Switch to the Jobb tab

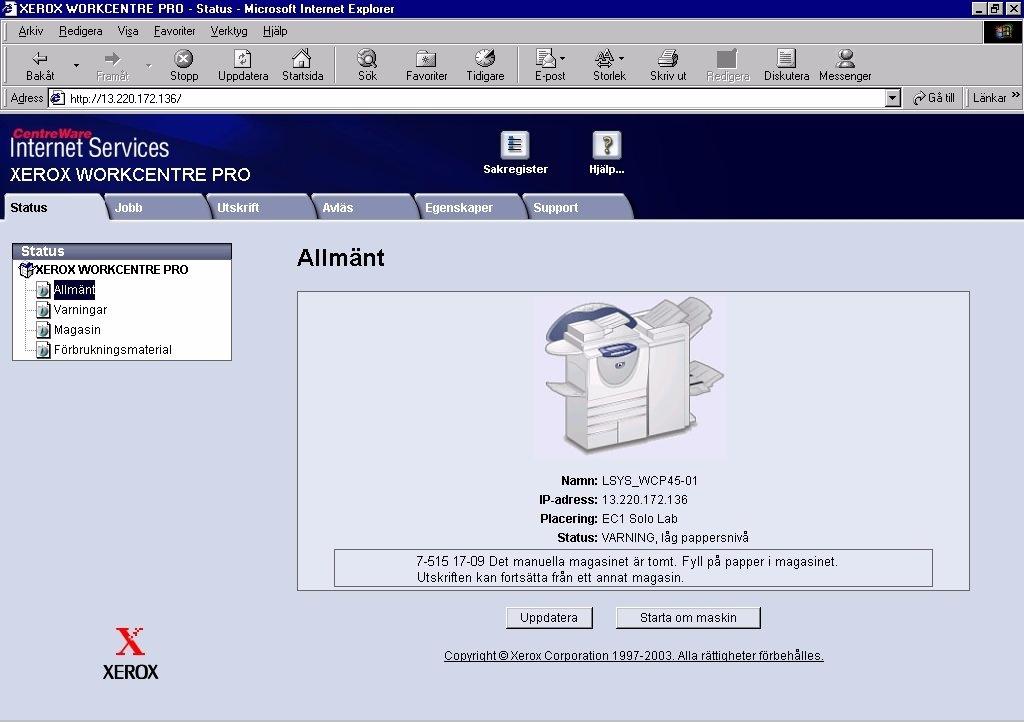157,208
